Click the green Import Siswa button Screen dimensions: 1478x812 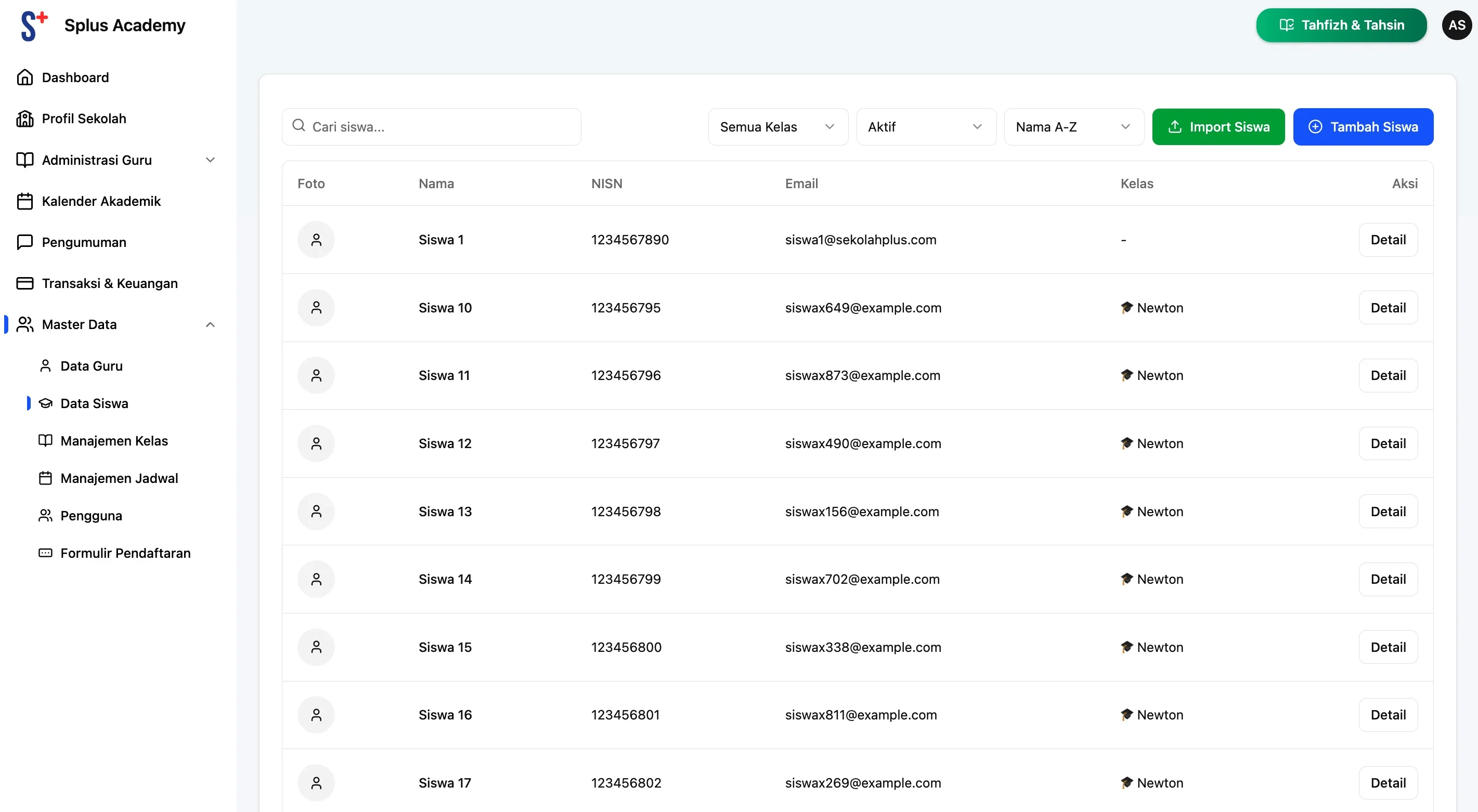pos(1218,126)
